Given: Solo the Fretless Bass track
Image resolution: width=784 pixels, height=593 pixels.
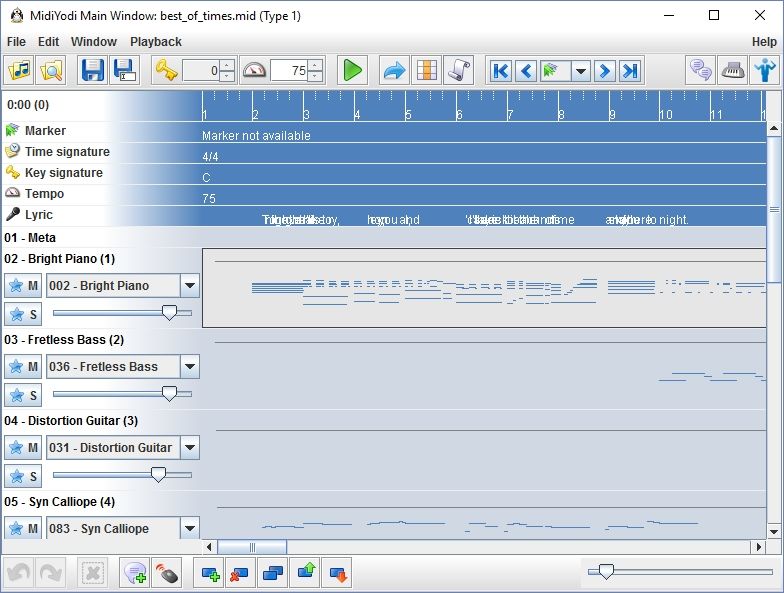Looking at the screenshot, I should 24,395.
